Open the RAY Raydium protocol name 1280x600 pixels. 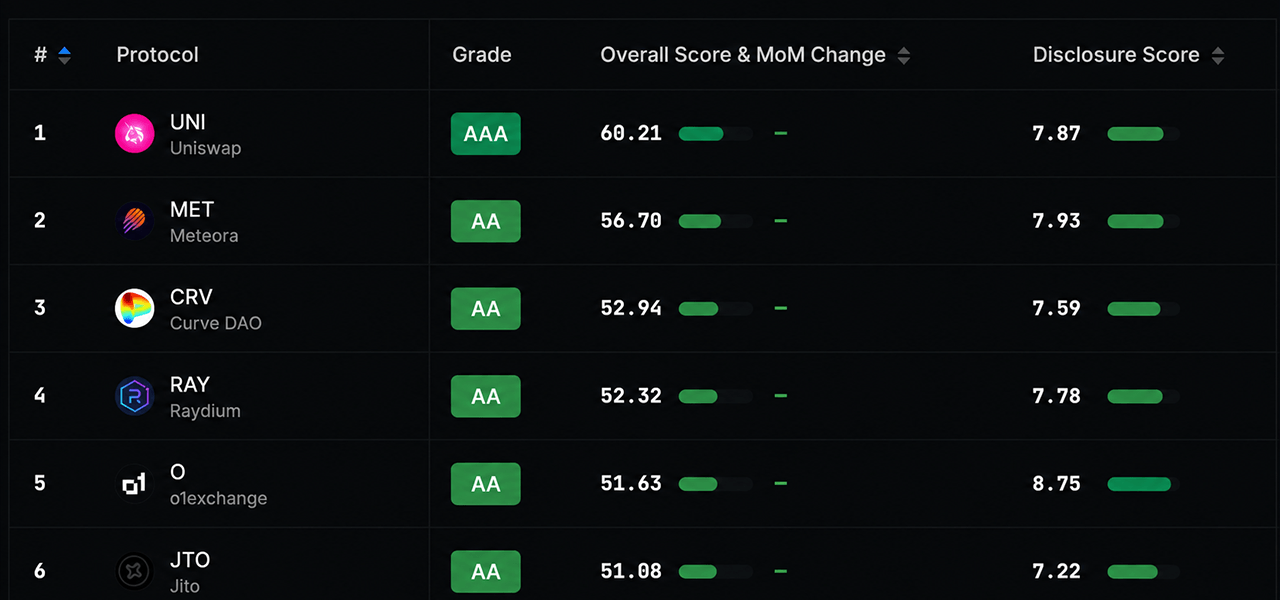coord(205,397)
